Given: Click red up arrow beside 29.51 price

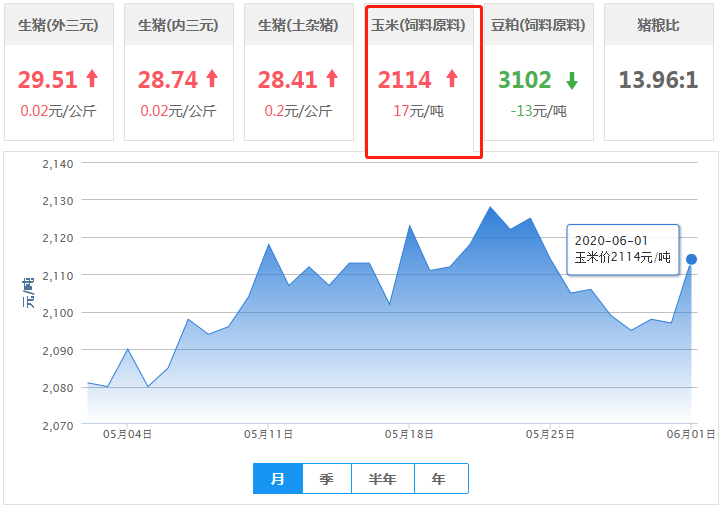Looking at the screenshot, I should pos(92,79).
